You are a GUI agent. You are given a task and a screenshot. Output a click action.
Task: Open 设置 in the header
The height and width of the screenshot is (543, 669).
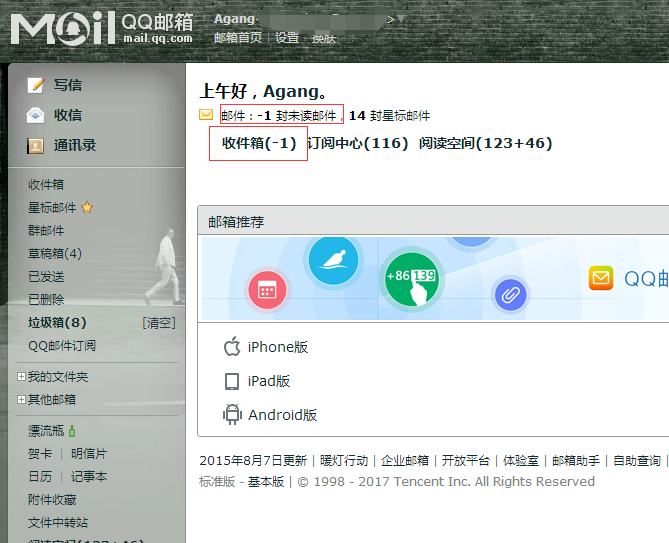(287, 38)
